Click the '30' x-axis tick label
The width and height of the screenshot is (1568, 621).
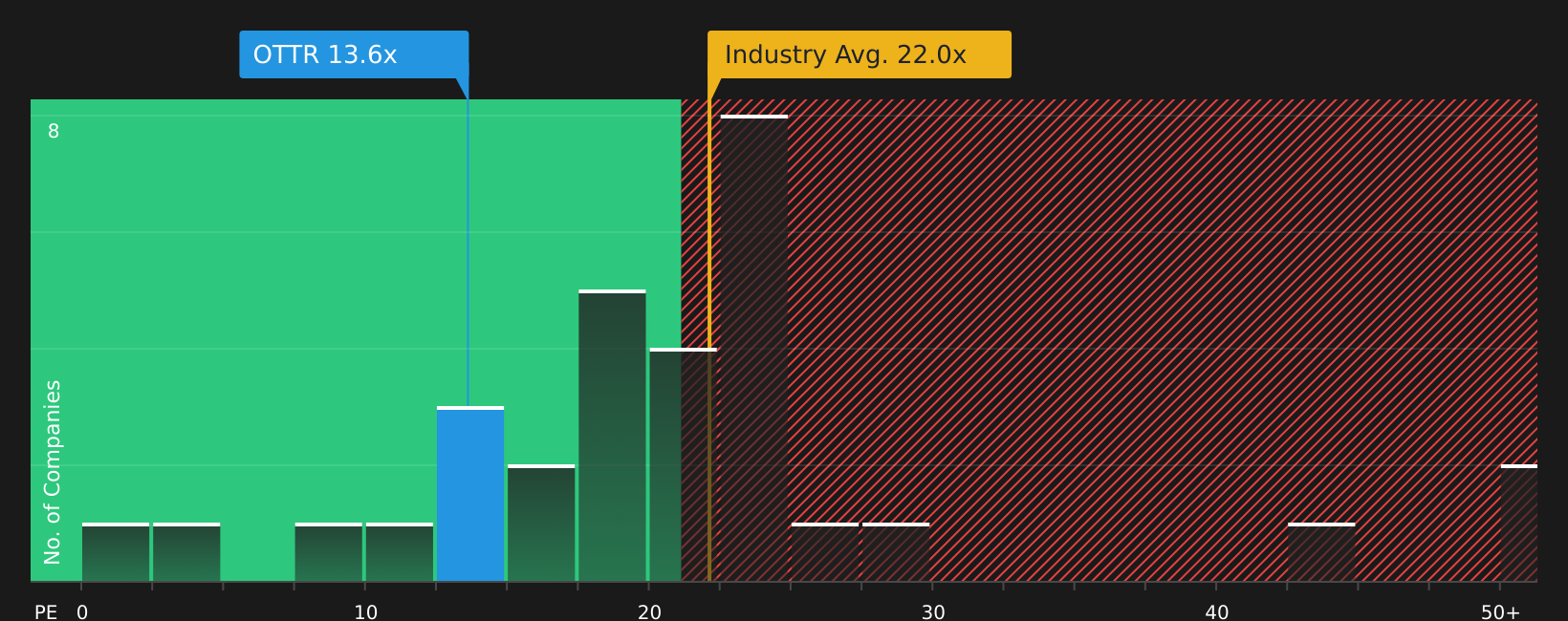point(933,612)
